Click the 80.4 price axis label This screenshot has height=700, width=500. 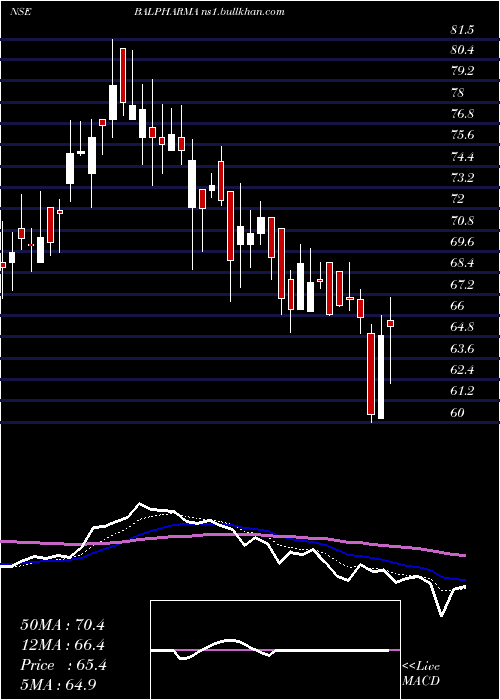[462, 51]
